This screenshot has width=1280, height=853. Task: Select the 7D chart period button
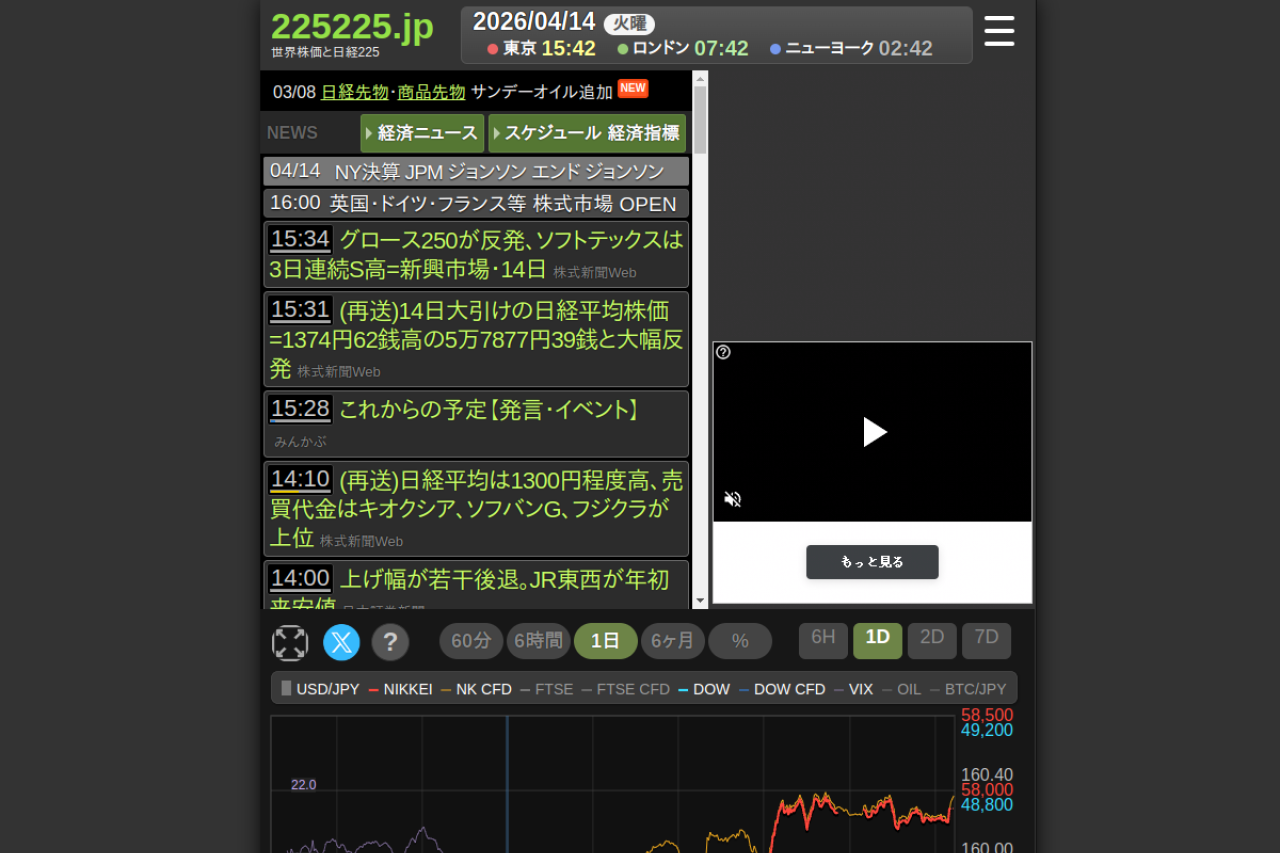click(x=986, y=640)
